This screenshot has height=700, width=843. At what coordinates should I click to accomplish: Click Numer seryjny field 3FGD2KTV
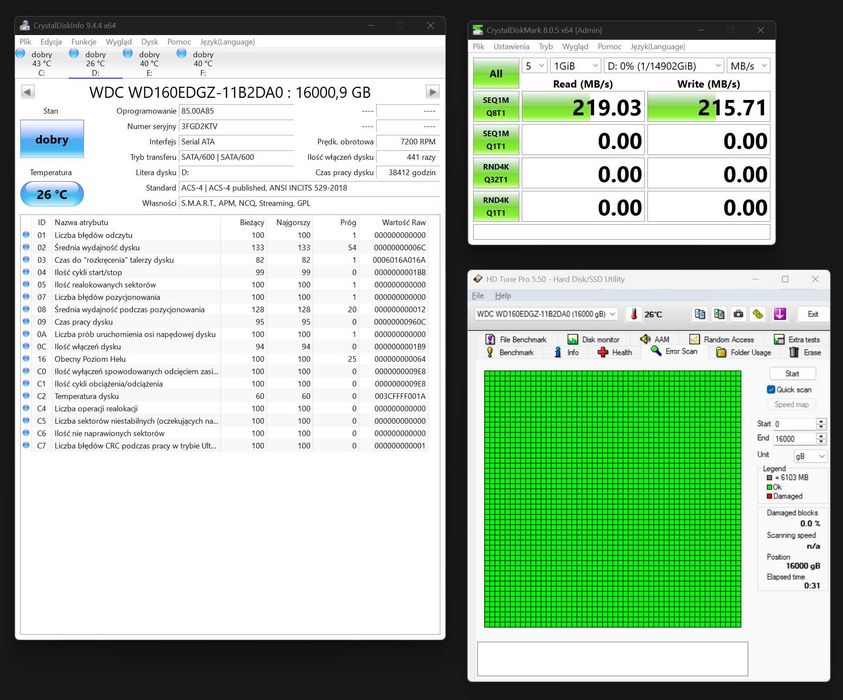236,126
